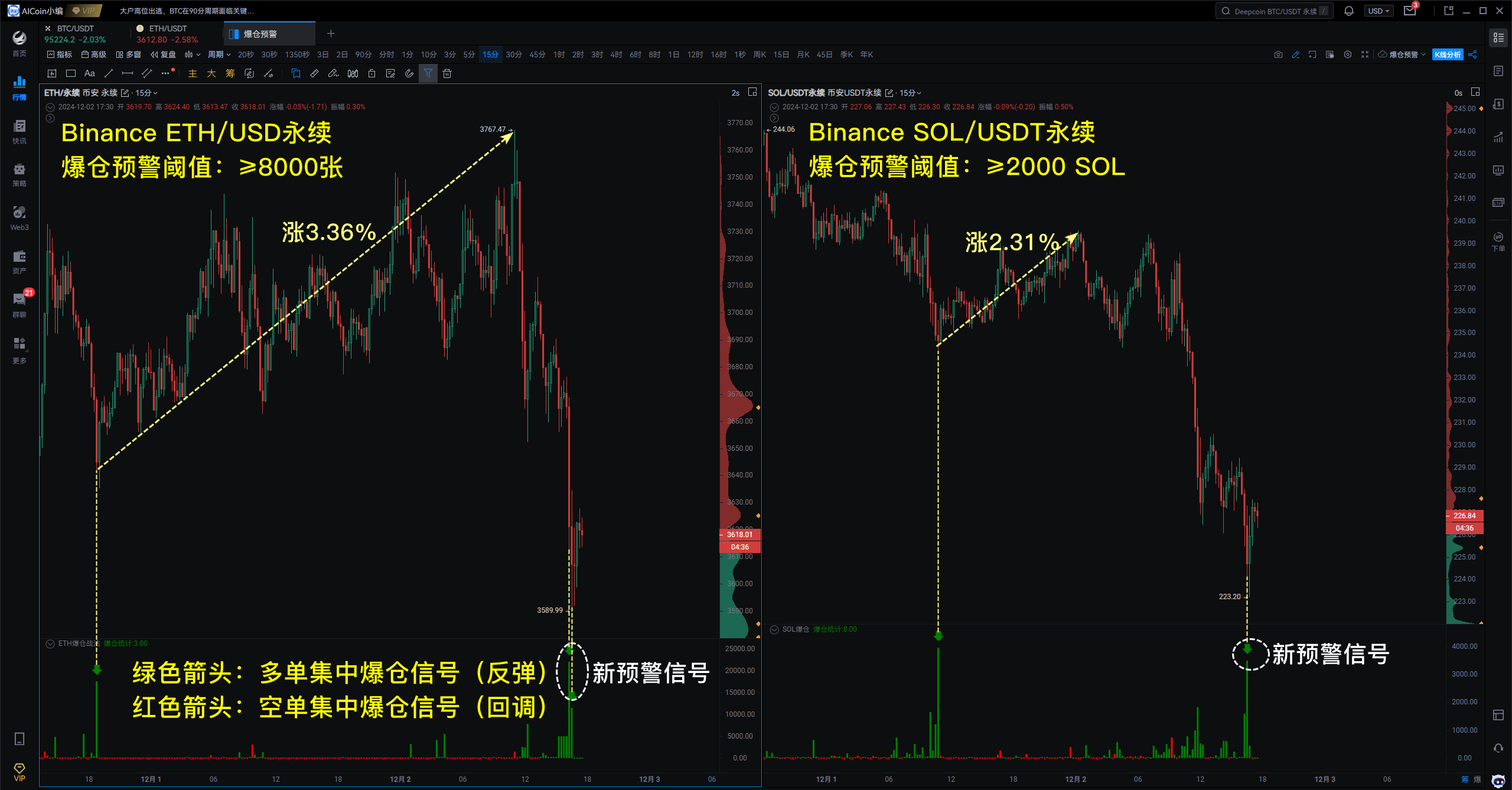Open the 快讯 news sidebar icon

pyautogui.click(x=19, y=131)
